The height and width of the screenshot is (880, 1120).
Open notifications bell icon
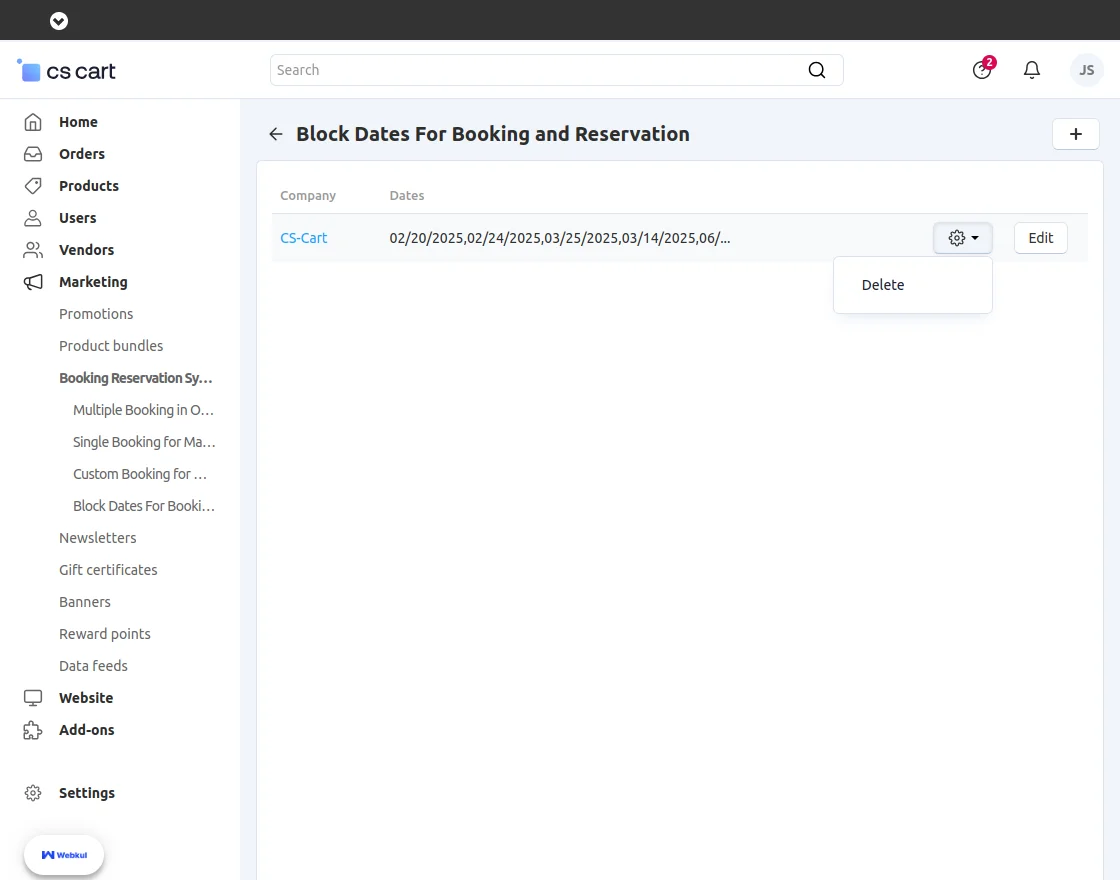pos(1032,70)
